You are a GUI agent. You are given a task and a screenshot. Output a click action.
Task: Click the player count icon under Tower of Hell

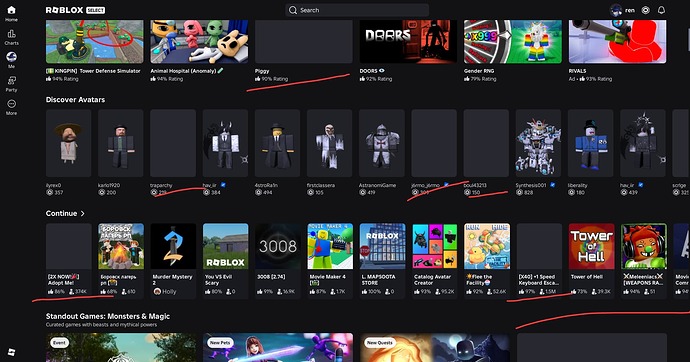[x=595, y=291]
